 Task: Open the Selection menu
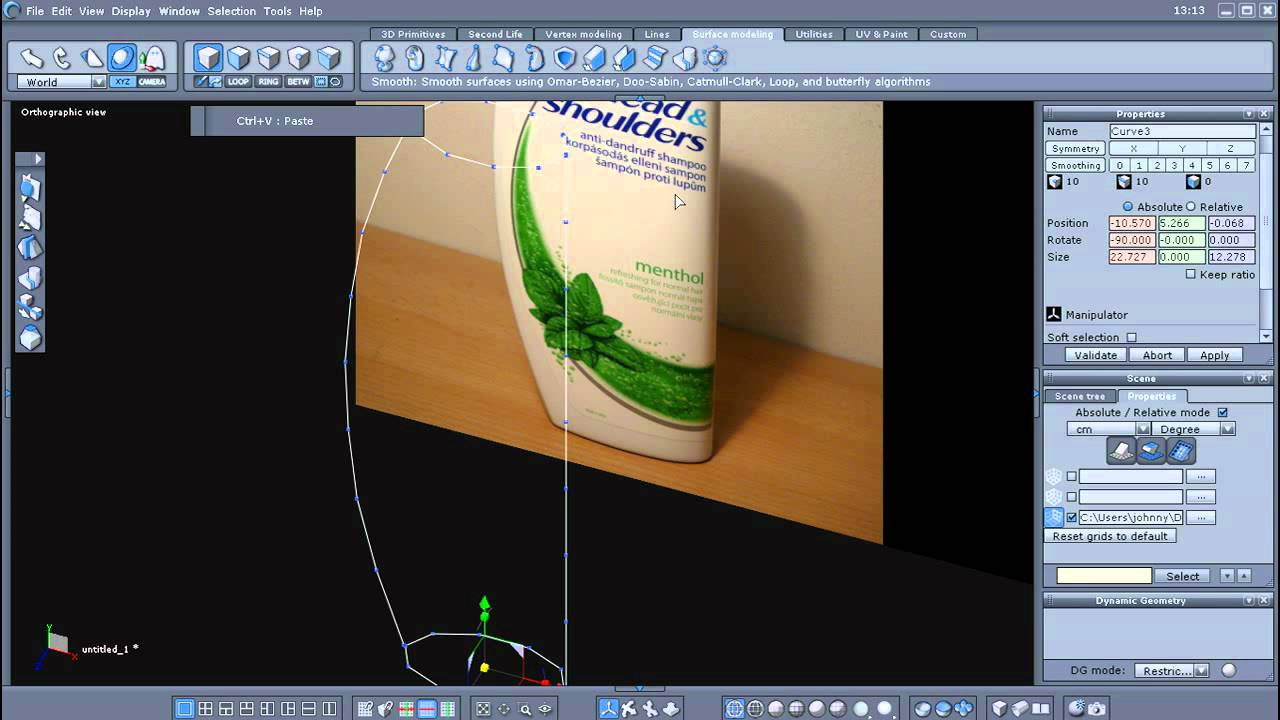pyautogui.click(x=232, y=11)
